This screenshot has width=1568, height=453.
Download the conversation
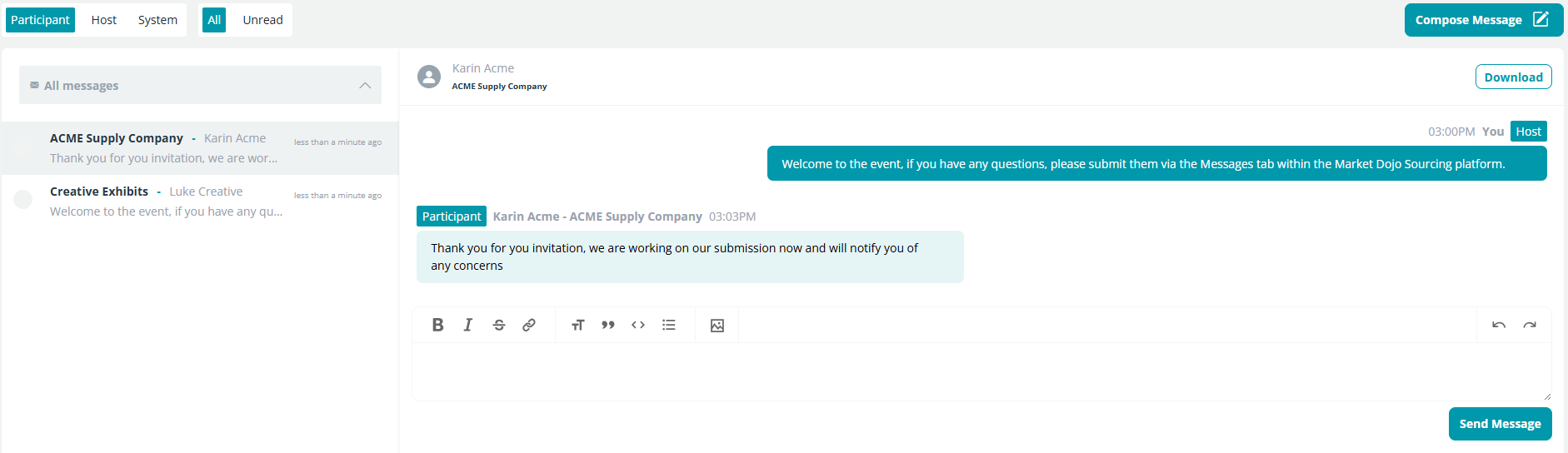pos(1513,77)
